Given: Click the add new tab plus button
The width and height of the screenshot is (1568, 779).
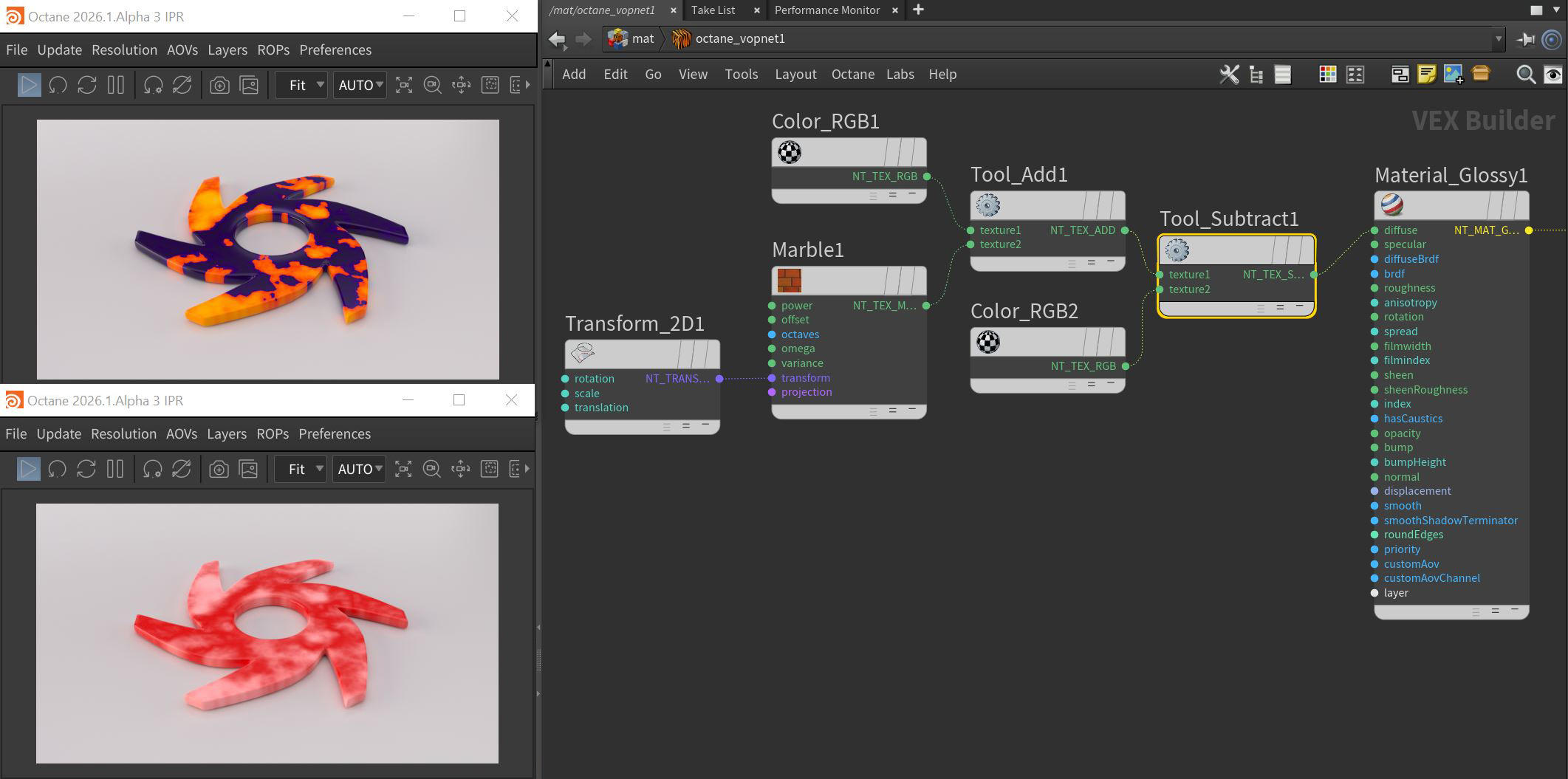Looking at the screenshot, I should point(918,10).
